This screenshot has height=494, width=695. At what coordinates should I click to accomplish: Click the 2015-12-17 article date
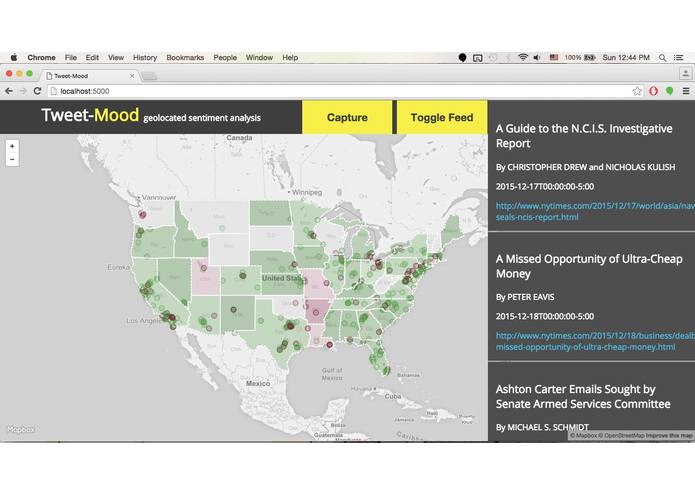(x=545, y=187)
